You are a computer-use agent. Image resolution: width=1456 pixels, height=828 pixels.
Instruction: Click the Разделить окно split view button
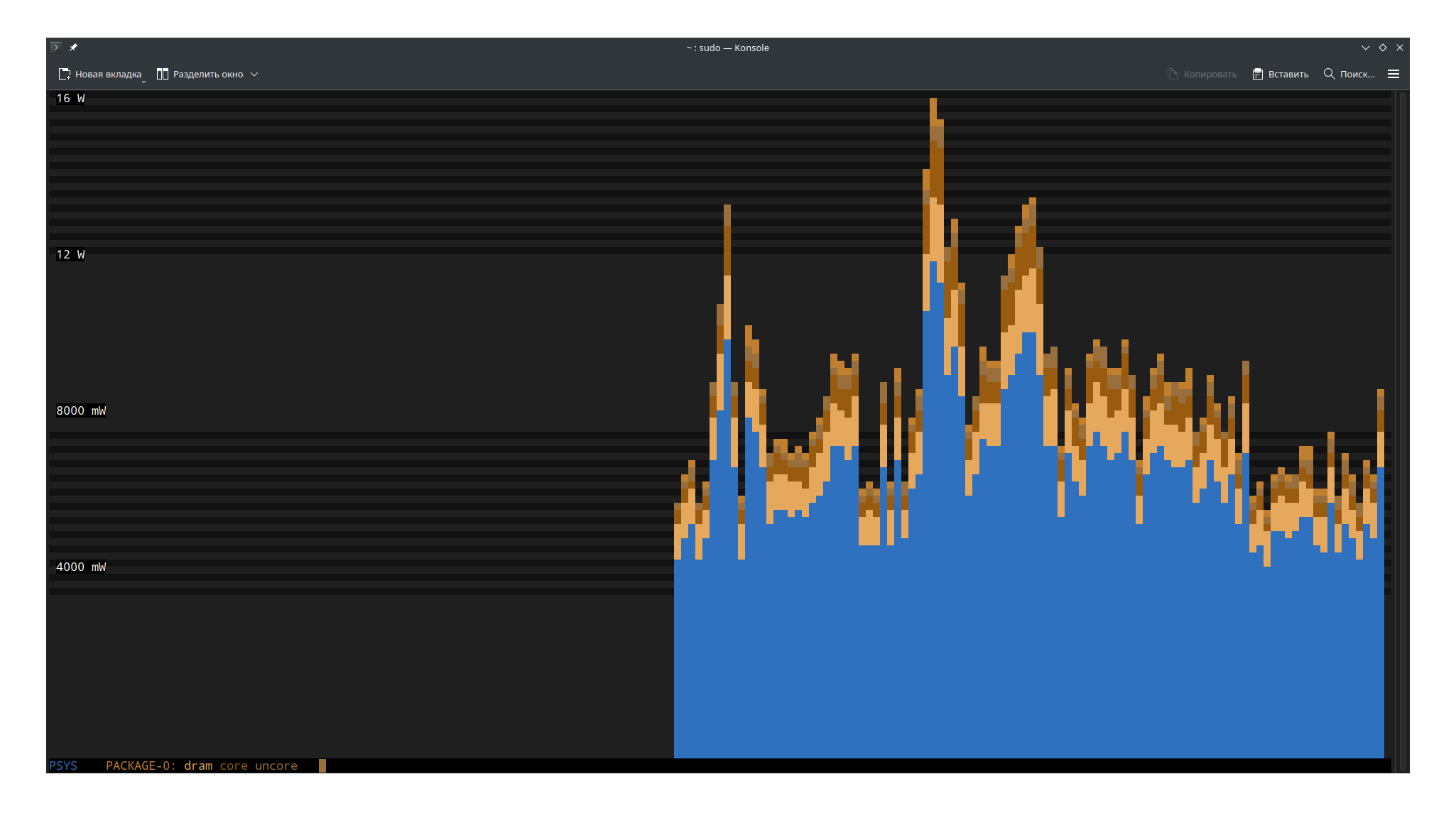pos(200,74)
